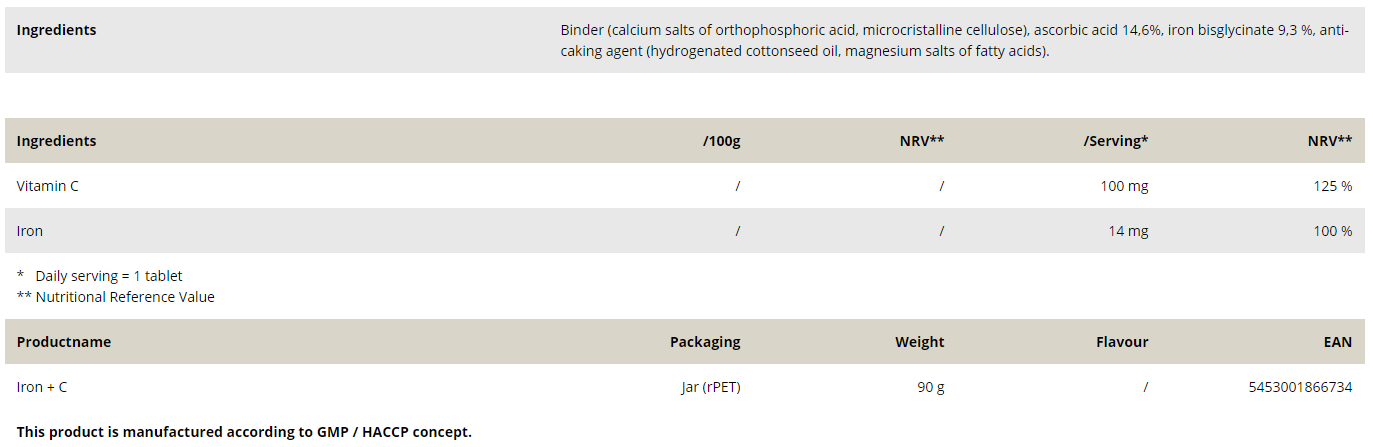This screenshot has height=447, width=1373.
Task: Click the 125 % NRV value
Action: point(1332,186)
